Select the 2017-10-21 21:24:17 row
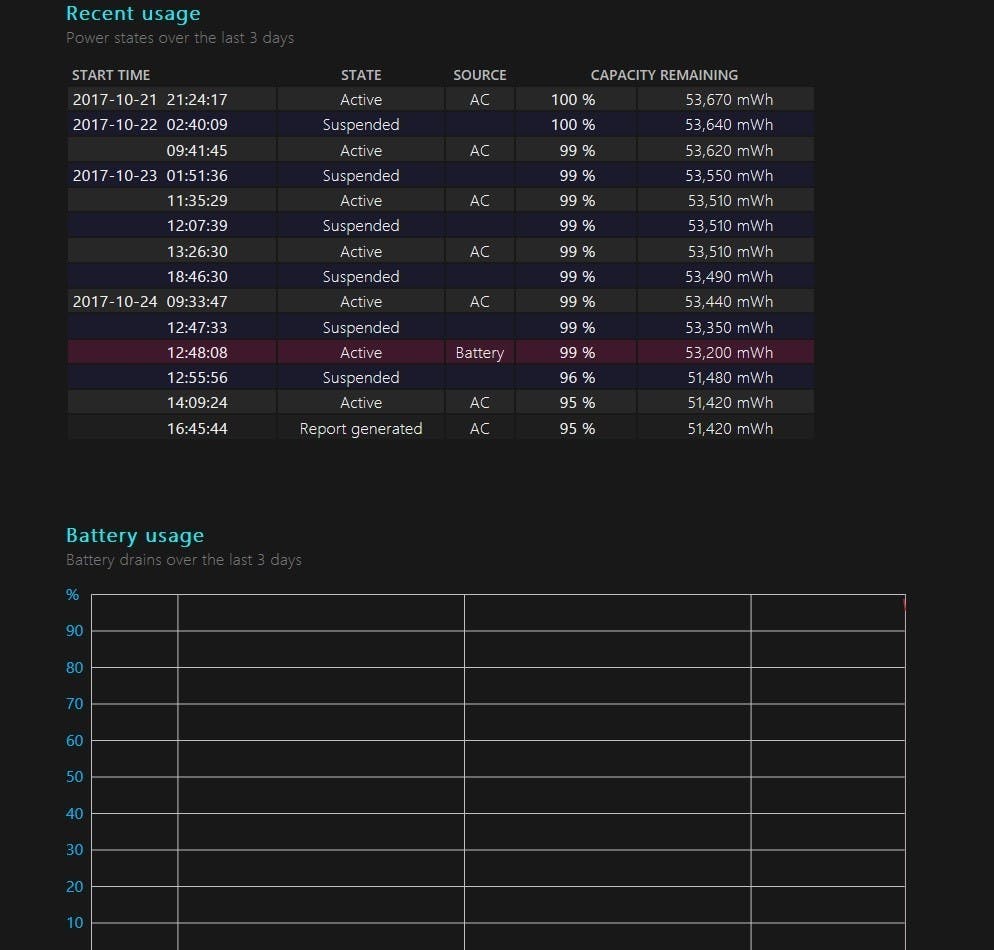Screen dimensions: 994x950 click(x=441, y=99)
